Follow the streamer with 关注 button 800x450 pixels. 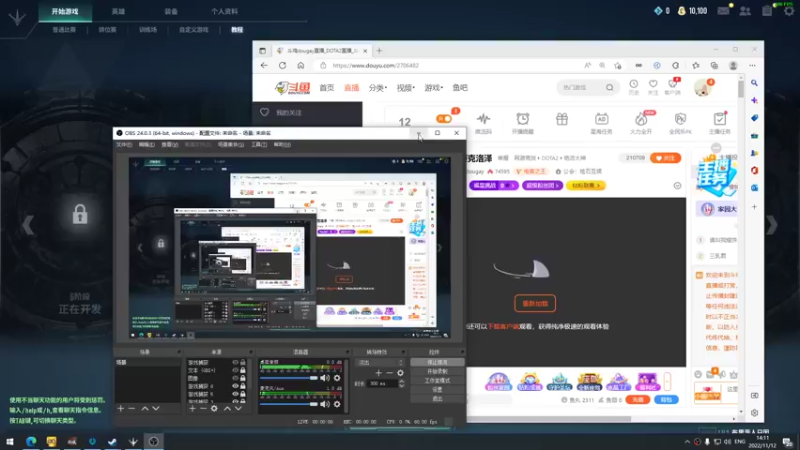pos(665,158)
